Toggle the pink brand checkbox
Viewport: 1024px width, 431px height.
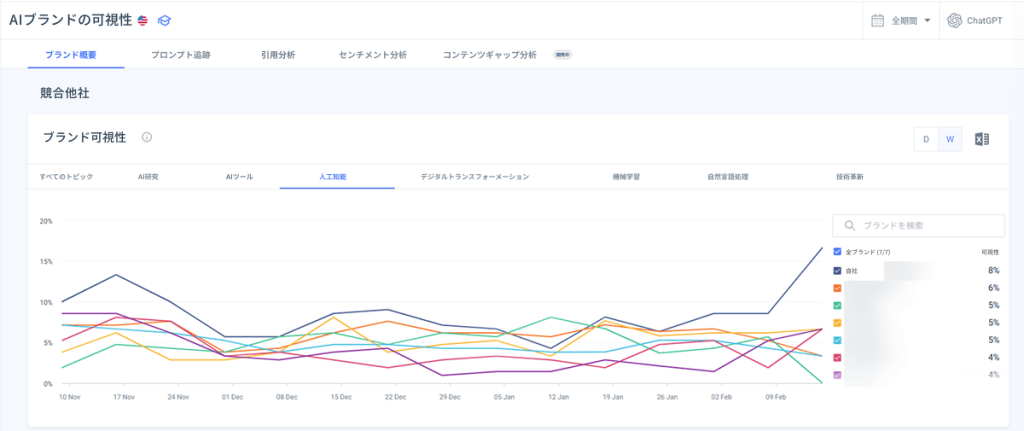[x=838, y=357]
